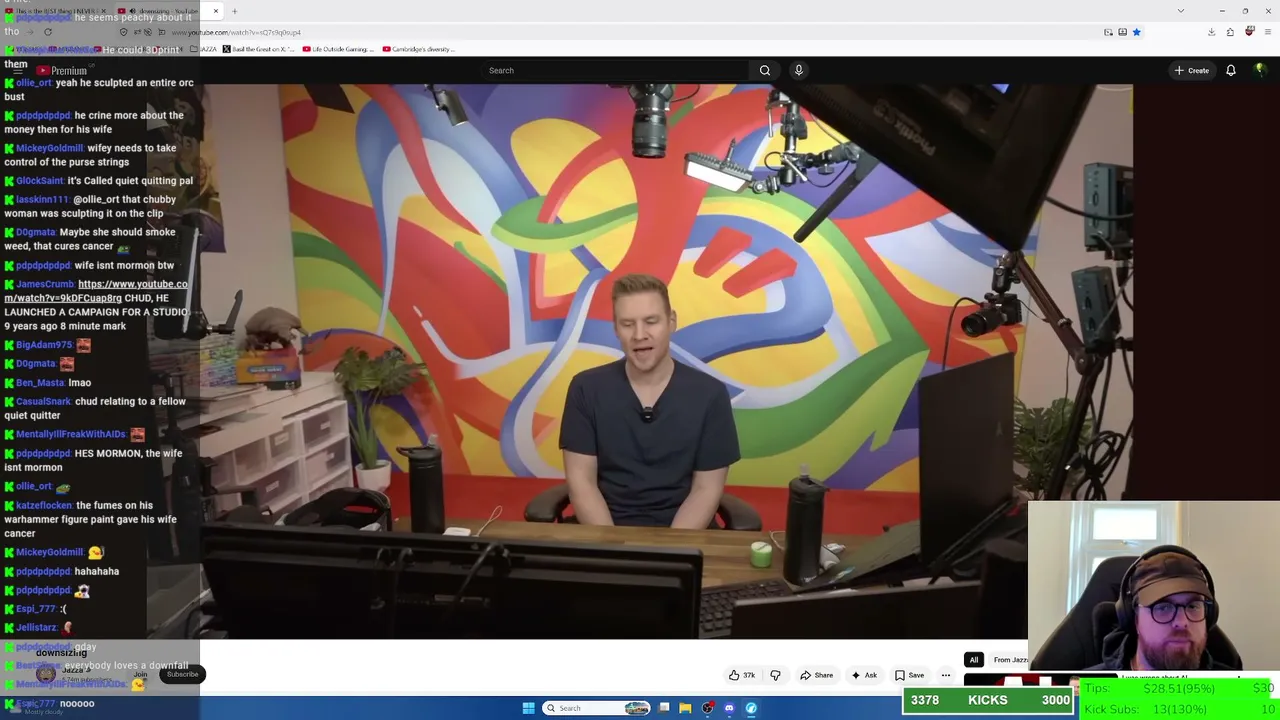The image size is (1280, 720).
Task: Click username CasualSnark in chat
Action: [x=43, y=401]
